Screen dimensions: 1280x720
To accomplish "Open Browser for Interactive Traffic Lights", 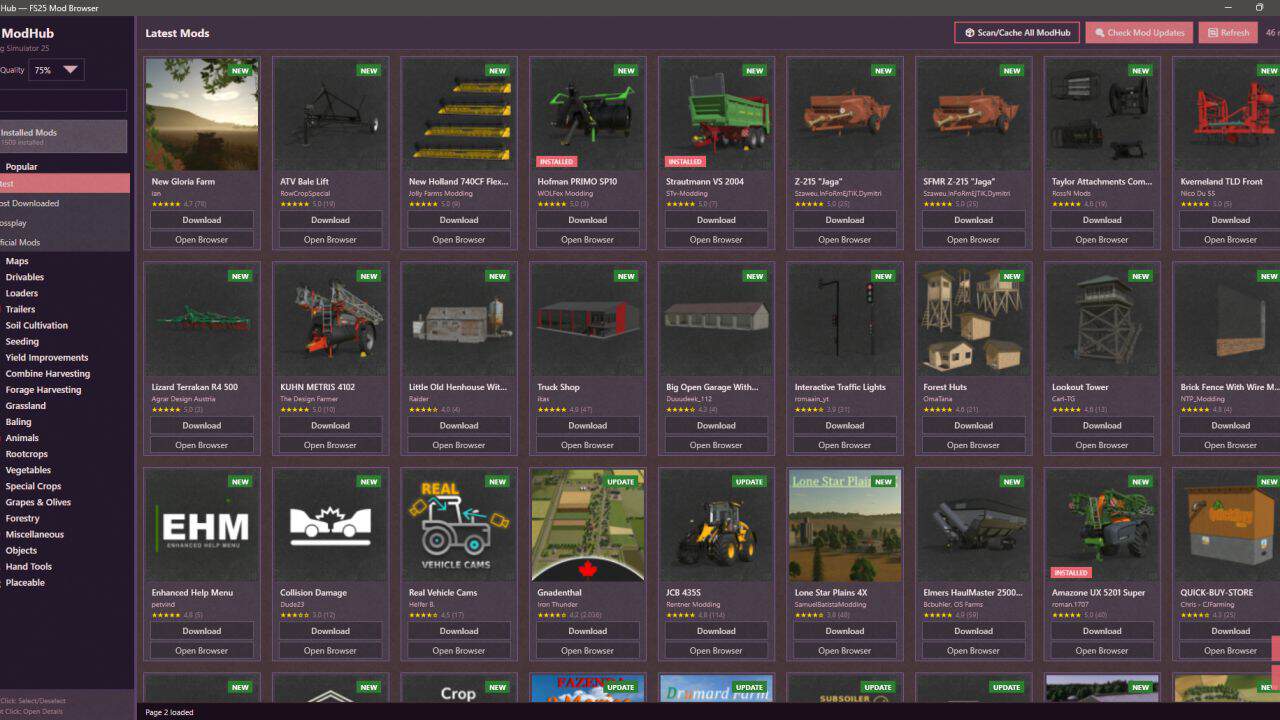I will coord(845,445).
